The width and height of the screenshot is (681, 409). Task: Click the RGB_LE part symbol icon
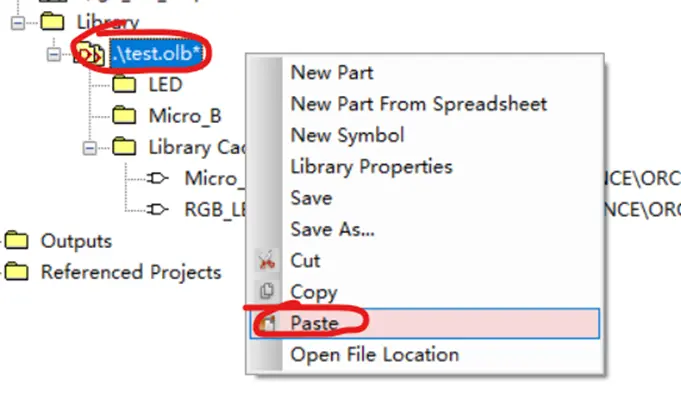pyautogui.click(x=157, y=209)
